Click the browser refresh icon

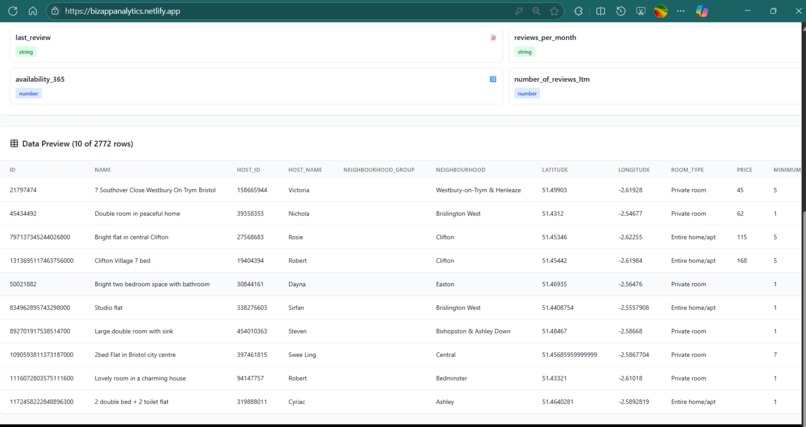pyautogui.click(x=13, y=11)
